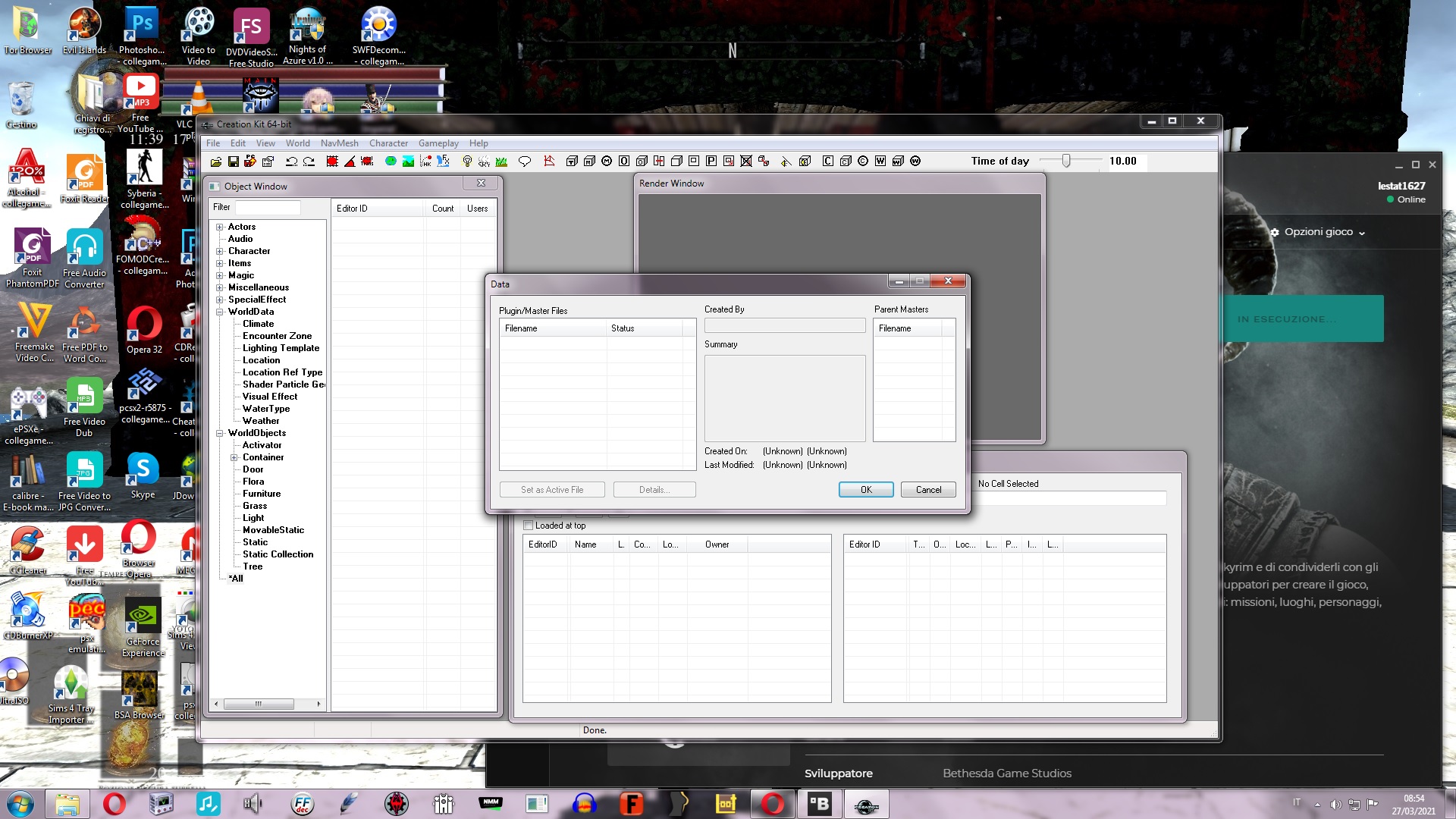The width and height of the screenshot is (1456, 819).
Task: Toggle the Snap to Angle icon
Action: pos(350,162)
